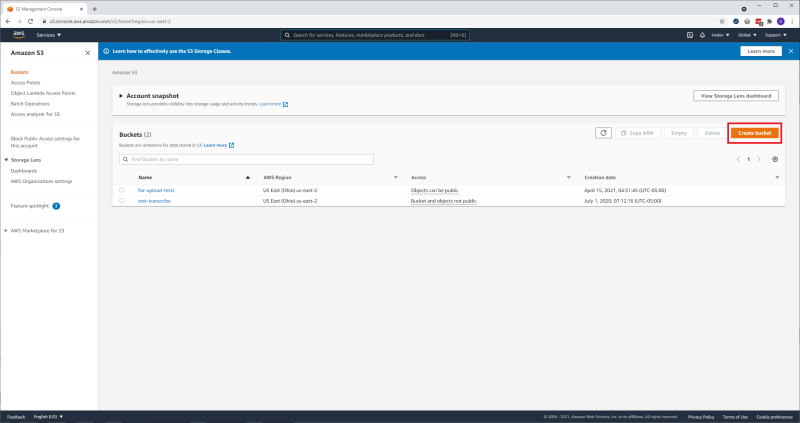Click the AWS logo home icon
Viewport: 800px width, 423px height.
pos(19,35)
